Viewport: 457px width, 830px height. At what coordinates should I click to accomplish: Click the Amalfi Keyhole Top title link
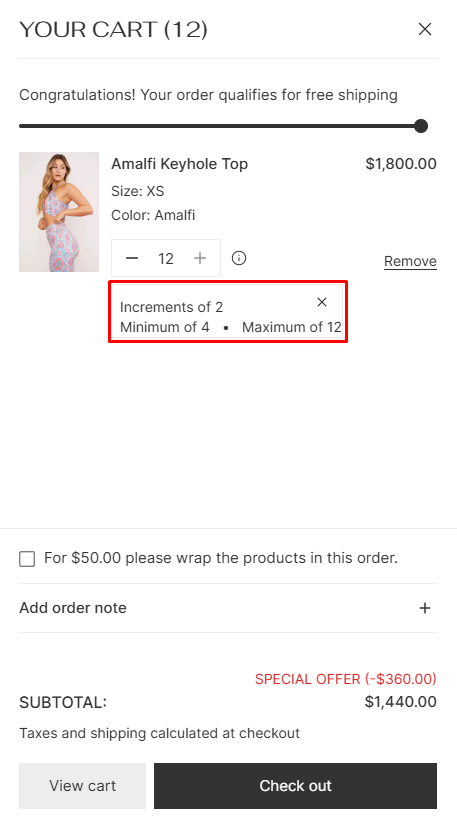[180, 164]
